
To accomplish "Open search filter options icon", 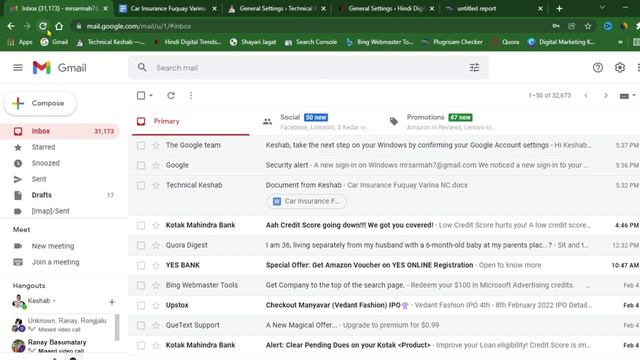I will point(474,68).
